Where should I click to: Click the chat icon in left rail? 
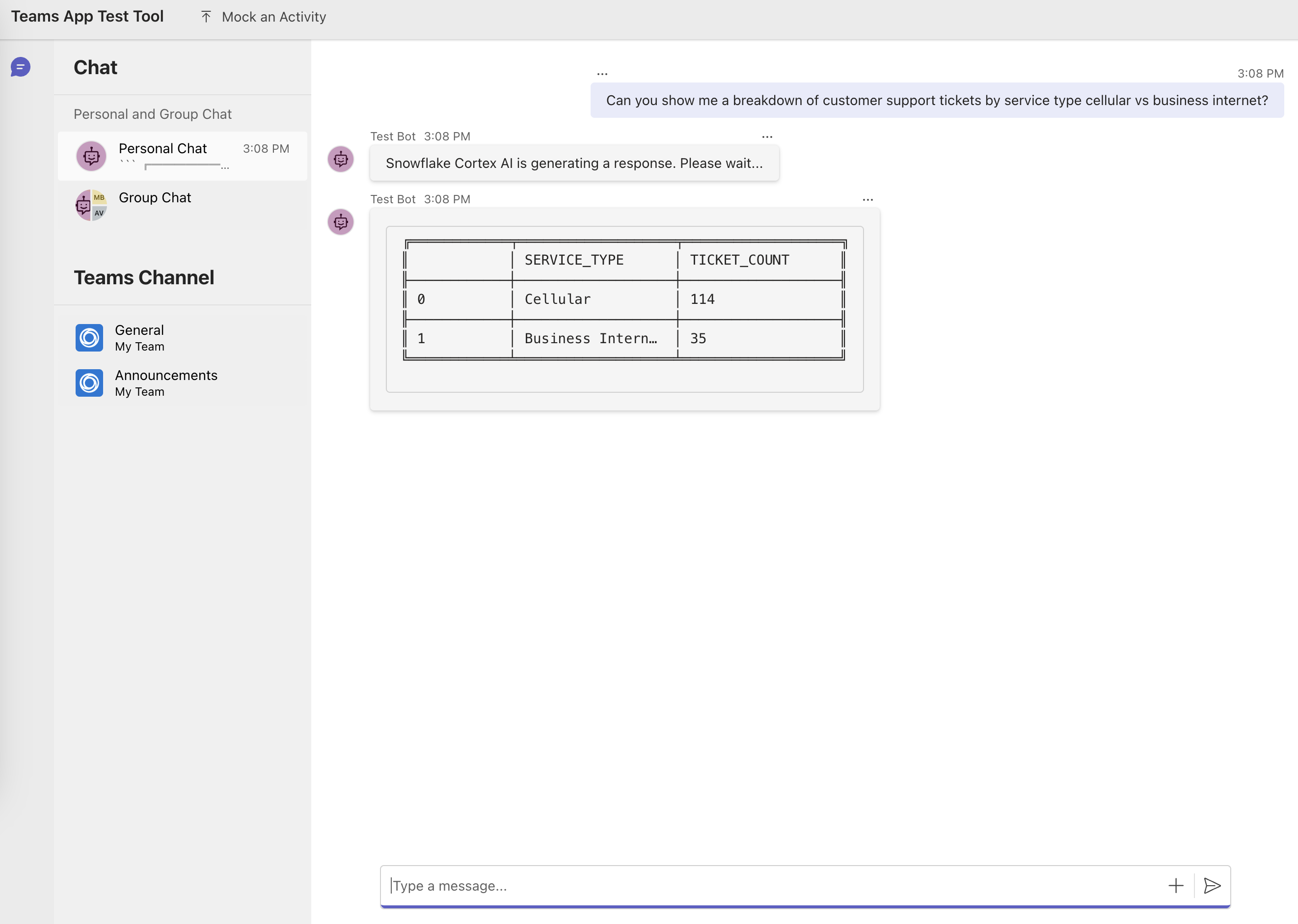click(21, 67)
